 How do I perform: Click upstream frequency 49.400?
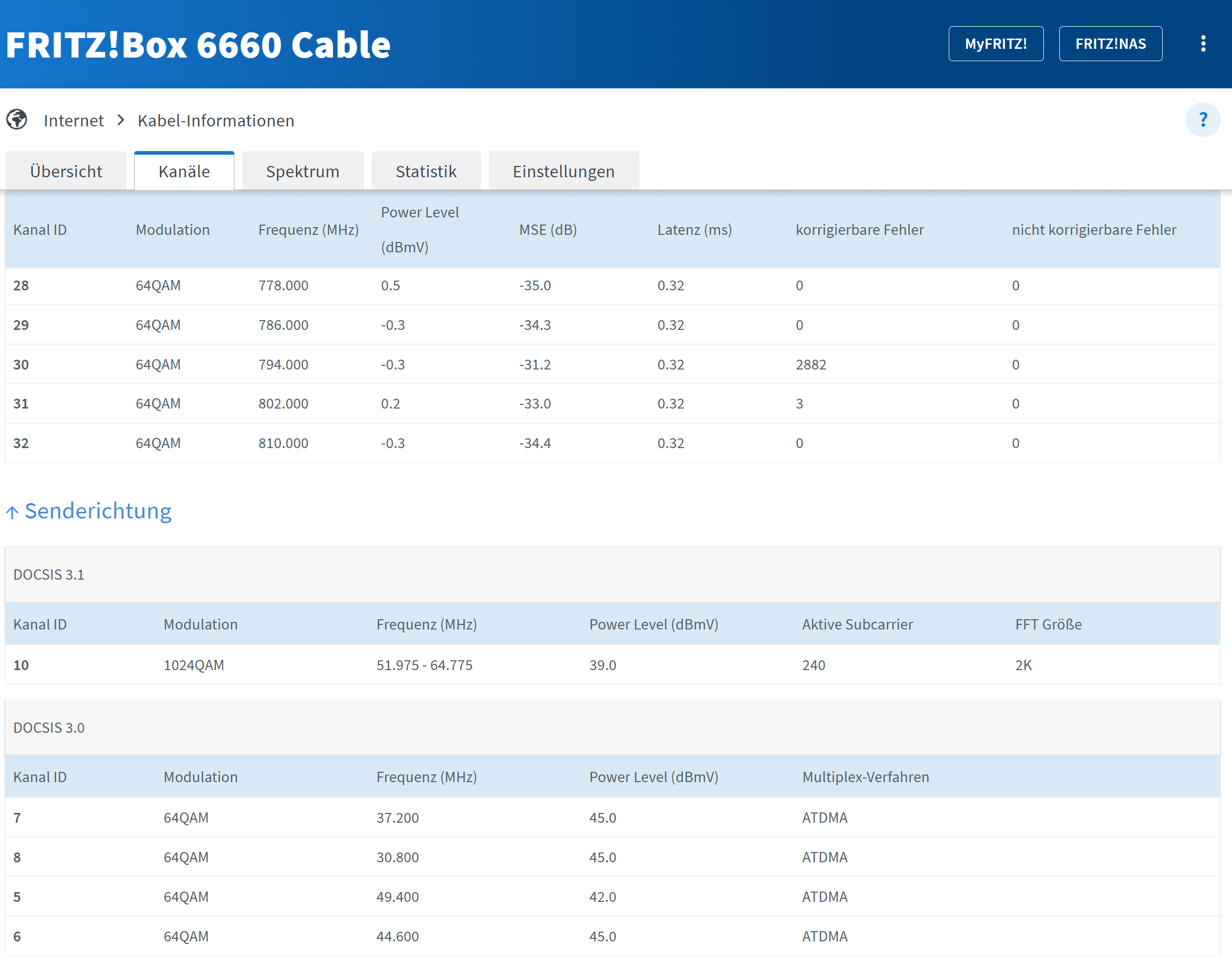click(397, 896)
